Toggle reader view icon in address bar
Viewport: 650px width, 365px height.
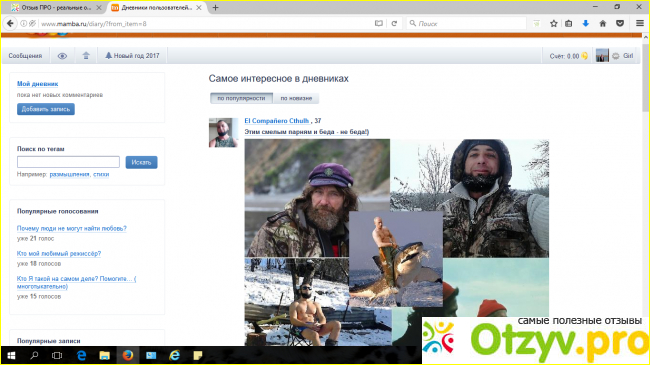[378, 24]
